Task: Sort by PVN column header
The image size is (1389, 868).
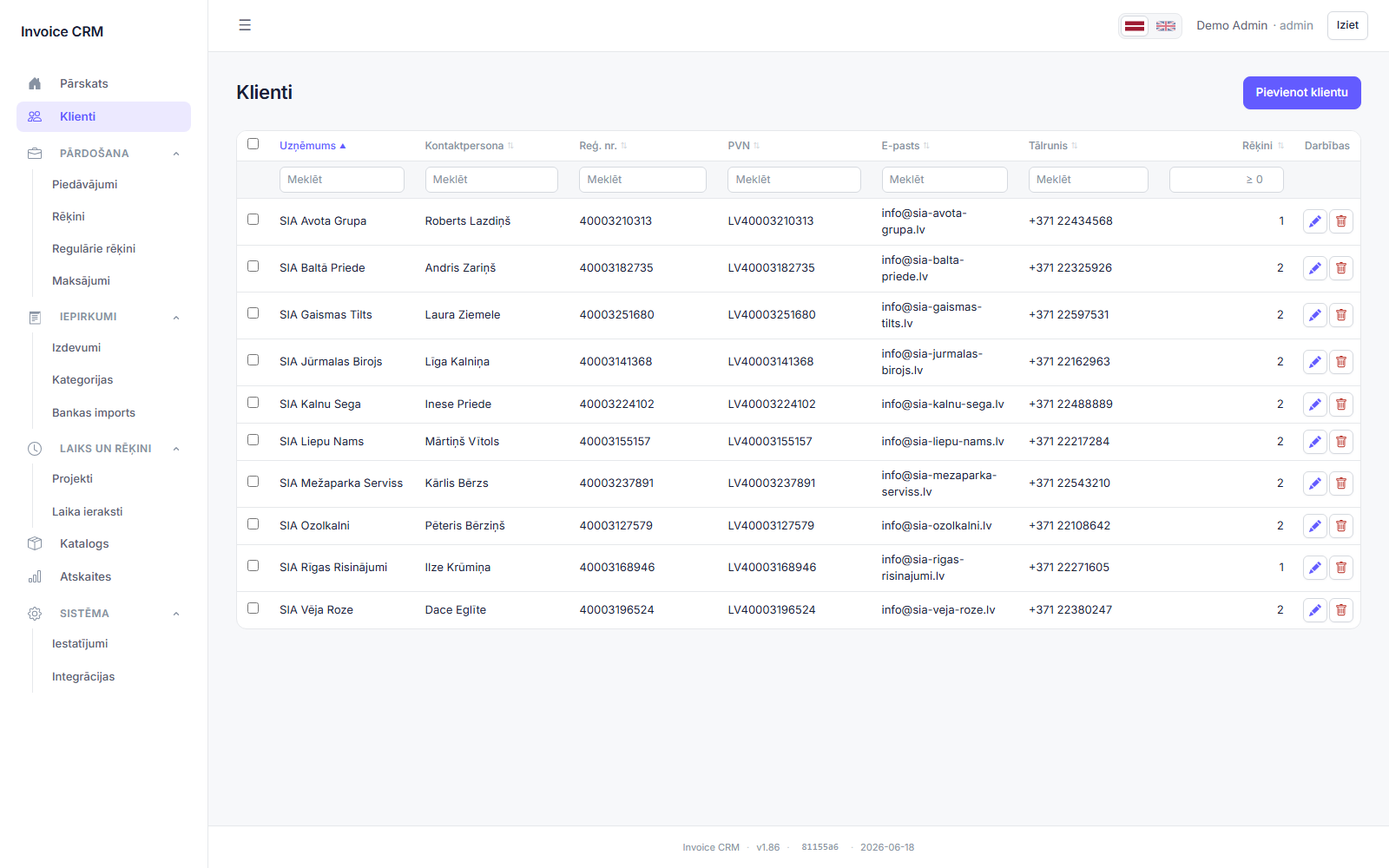Action: (x=744, y=146)
